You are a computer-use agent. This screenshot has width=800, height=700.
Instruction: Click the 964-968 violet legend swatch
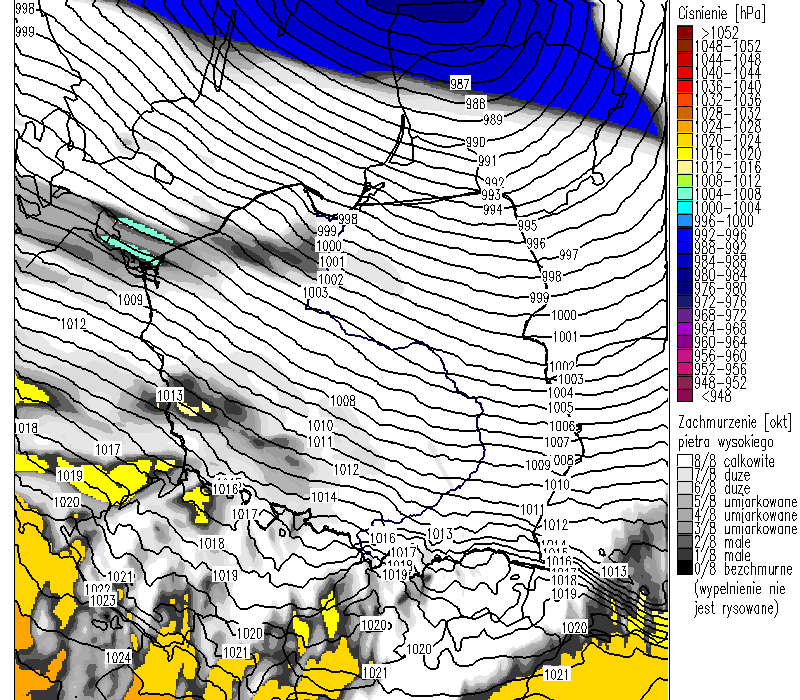pos(685,328)
